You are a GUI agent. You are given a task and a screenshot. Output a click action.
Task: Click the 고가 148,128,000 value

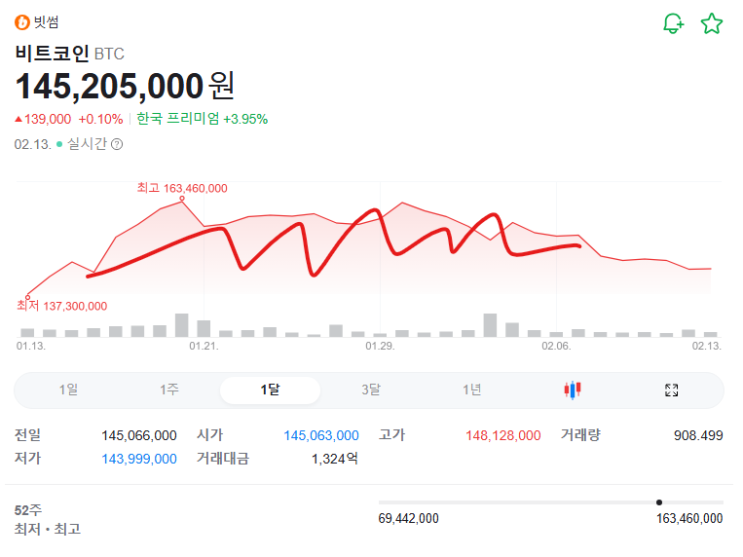(503, 435)
